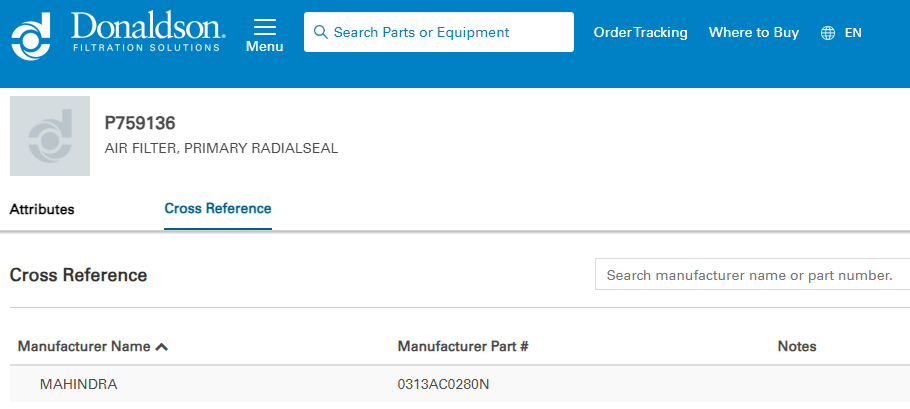The height and width of the screenshot is (409, 910).
Task: Open Order Tracking link
Action: (x=640, y=32)
